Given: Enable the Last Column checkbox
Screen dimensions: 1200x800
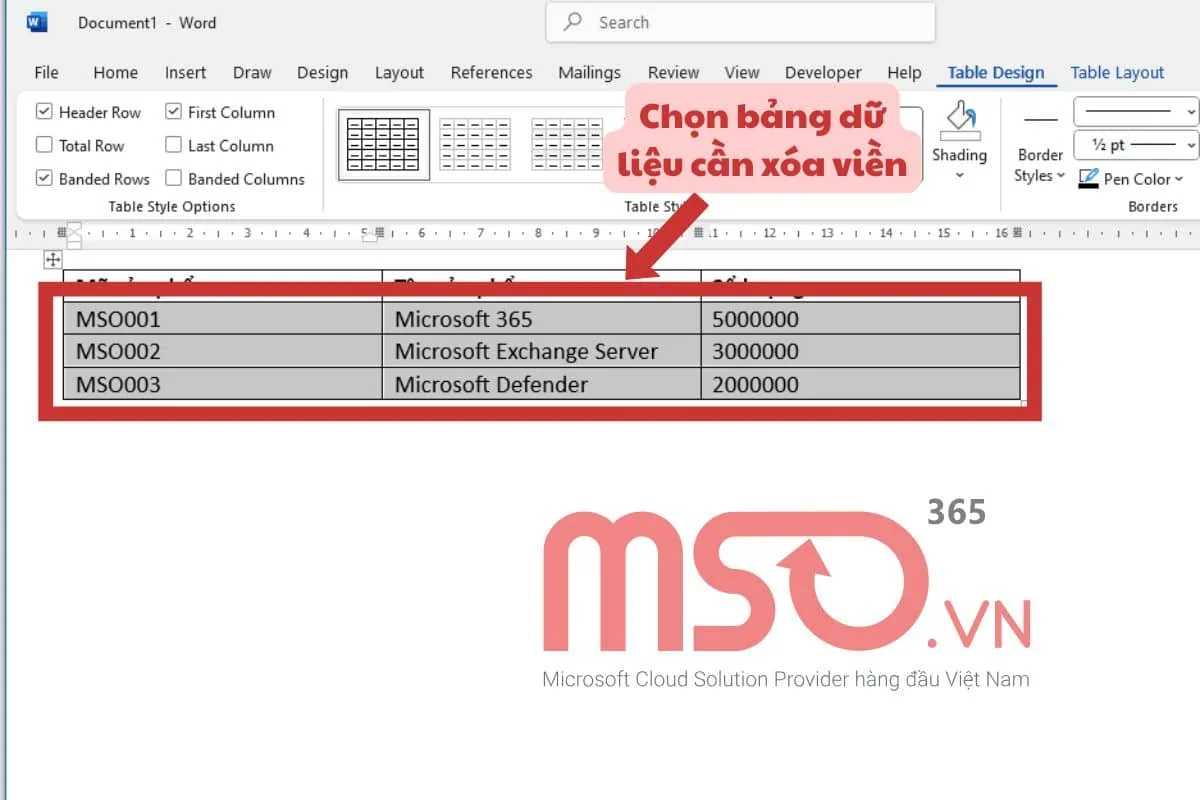Looking at the screenshot, I should 173,145.
